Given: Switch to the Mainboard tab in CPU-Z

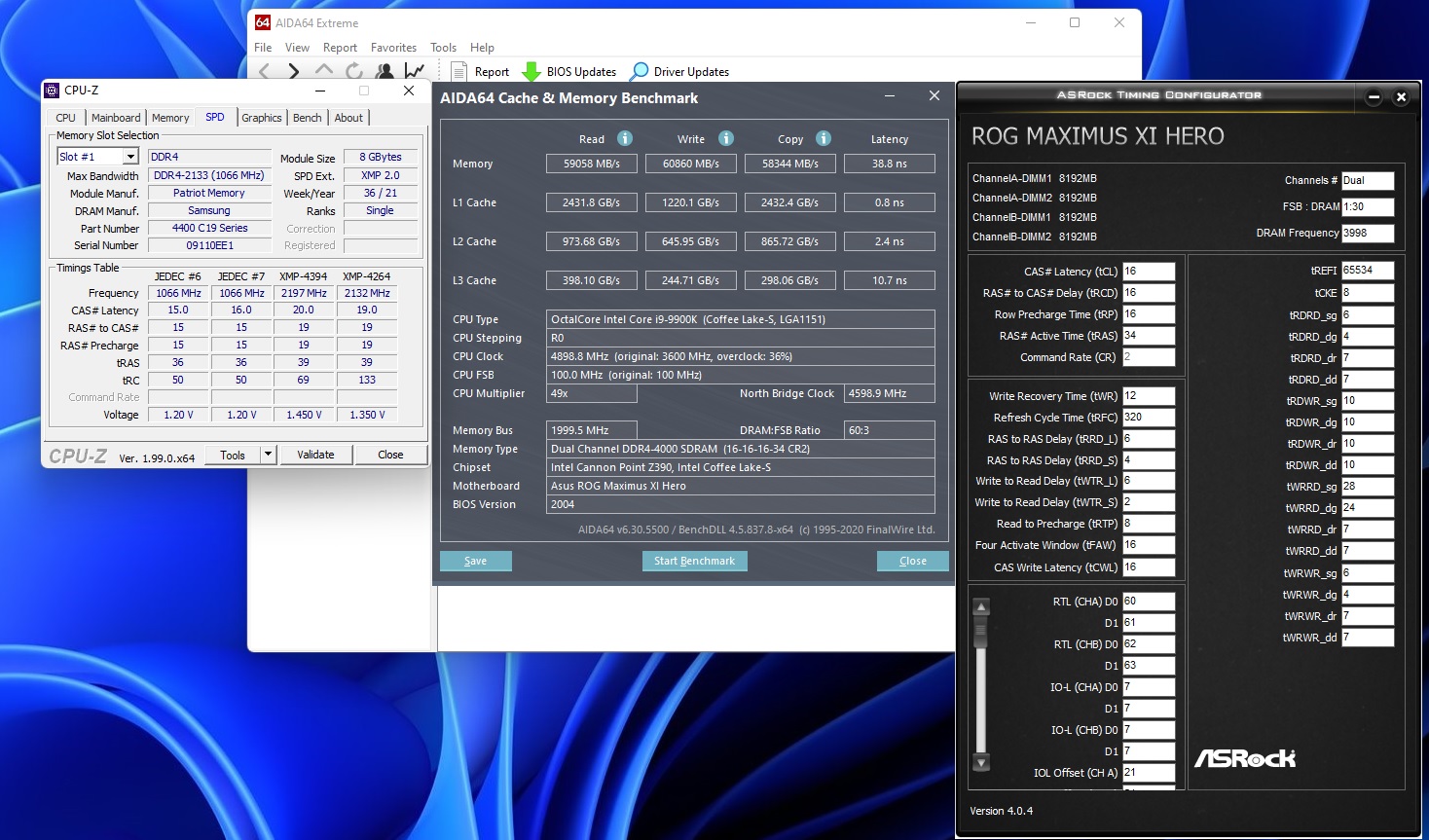Looking at the screenshot, I should click(x=116, y=118).
